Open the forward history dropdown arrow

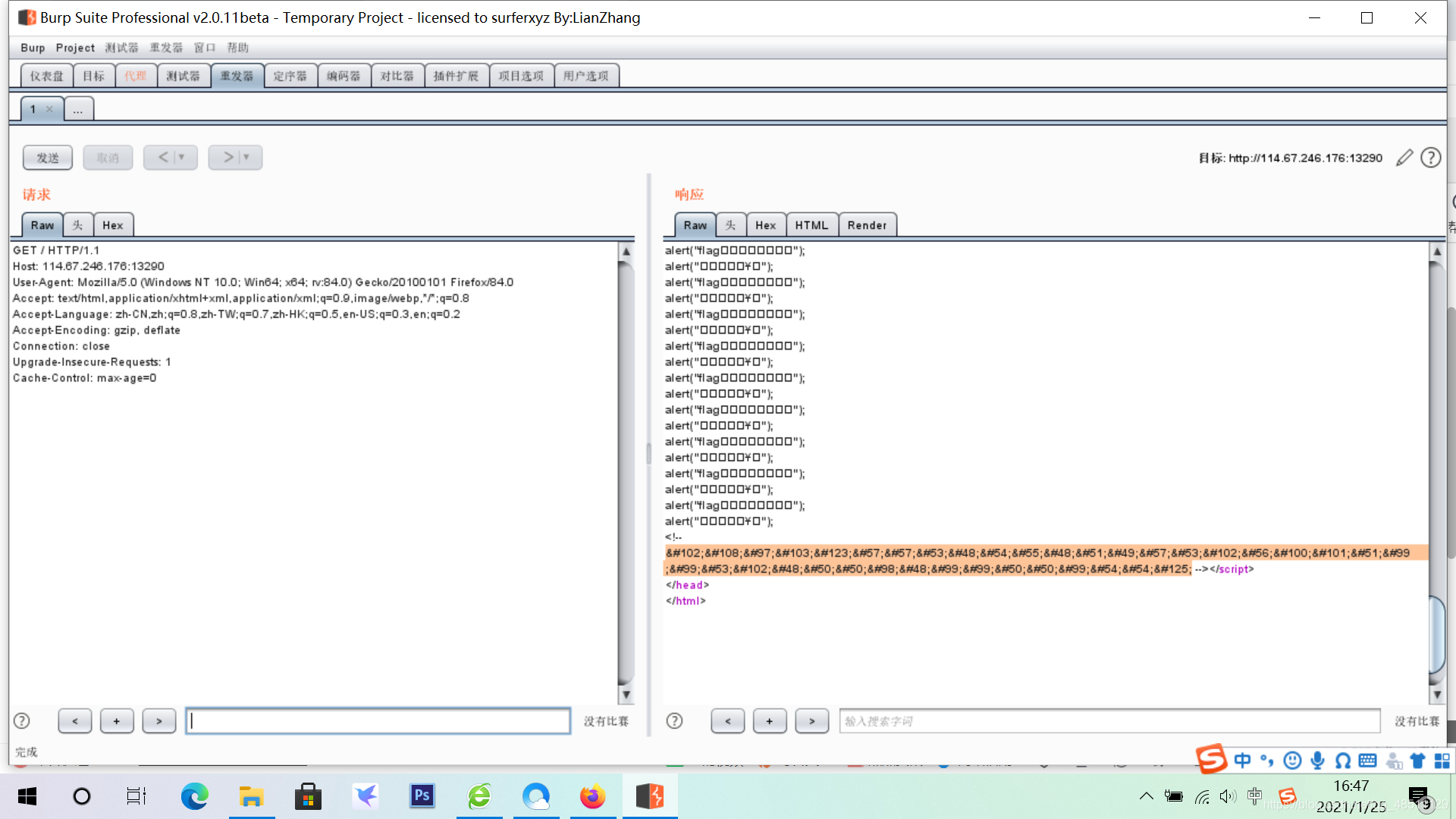[x=247, y=158]
